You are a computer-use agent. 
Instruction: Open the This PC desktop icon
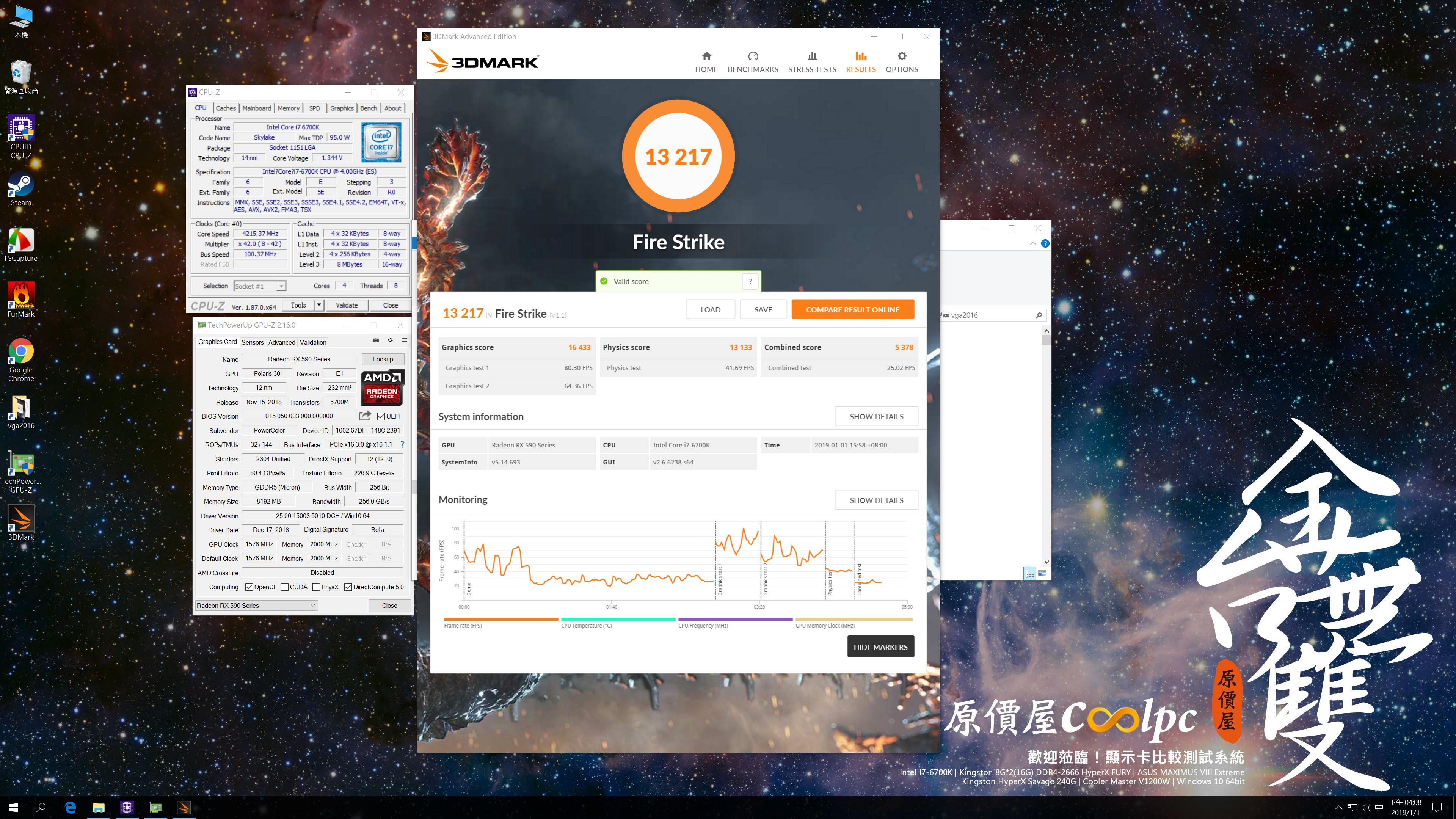(21, 22)
